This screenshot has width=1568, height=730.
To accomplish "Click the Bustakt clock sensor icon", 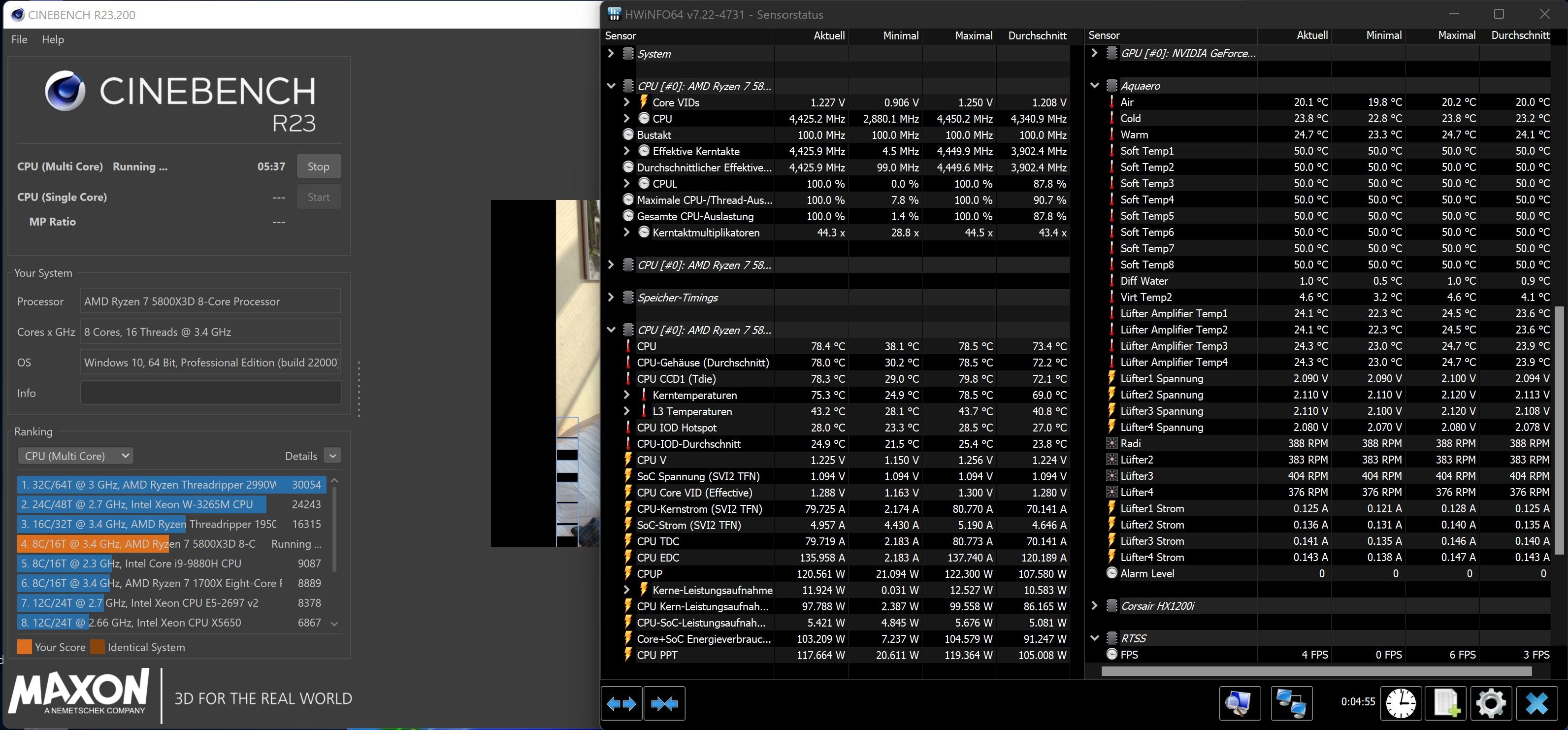I will [628, 134].
